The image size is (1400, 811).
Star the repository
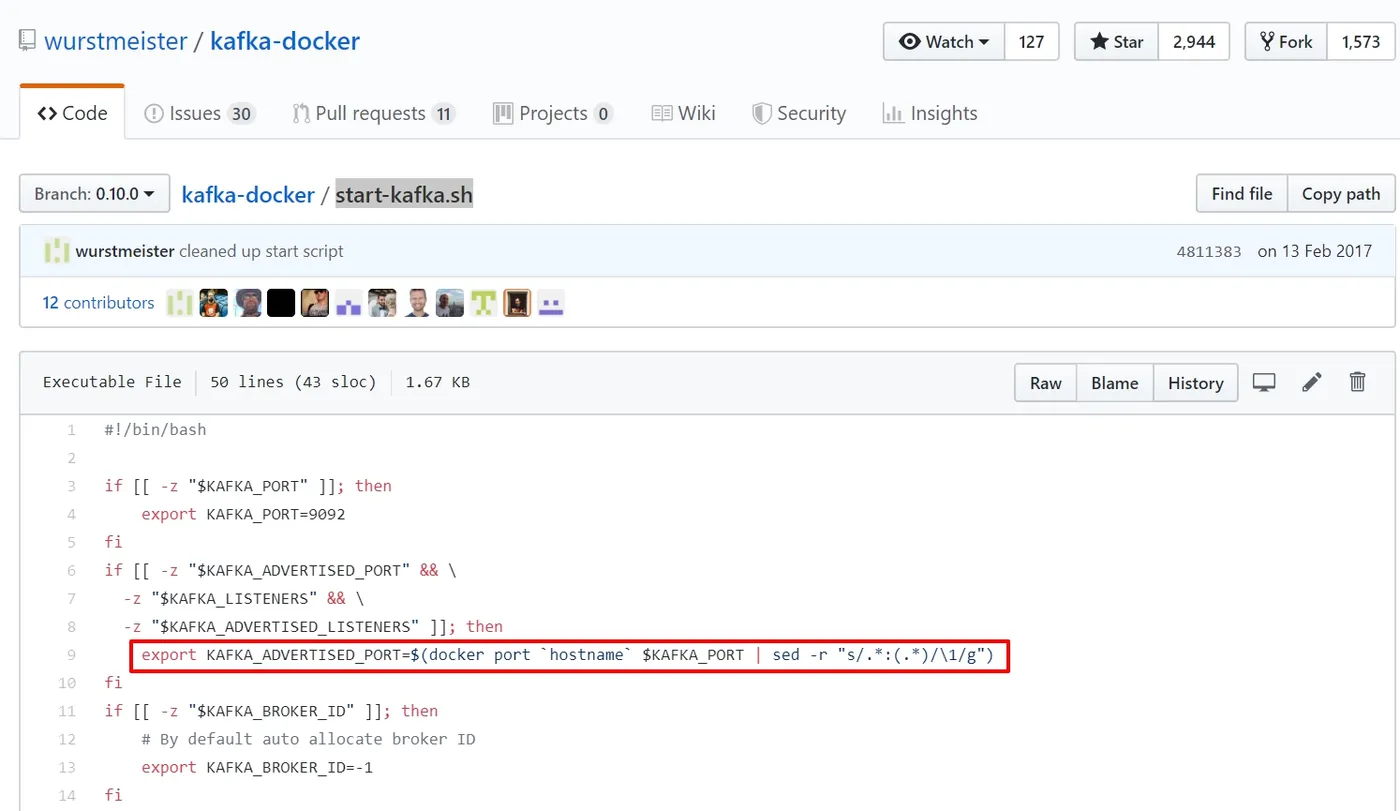click(1117, 41)
